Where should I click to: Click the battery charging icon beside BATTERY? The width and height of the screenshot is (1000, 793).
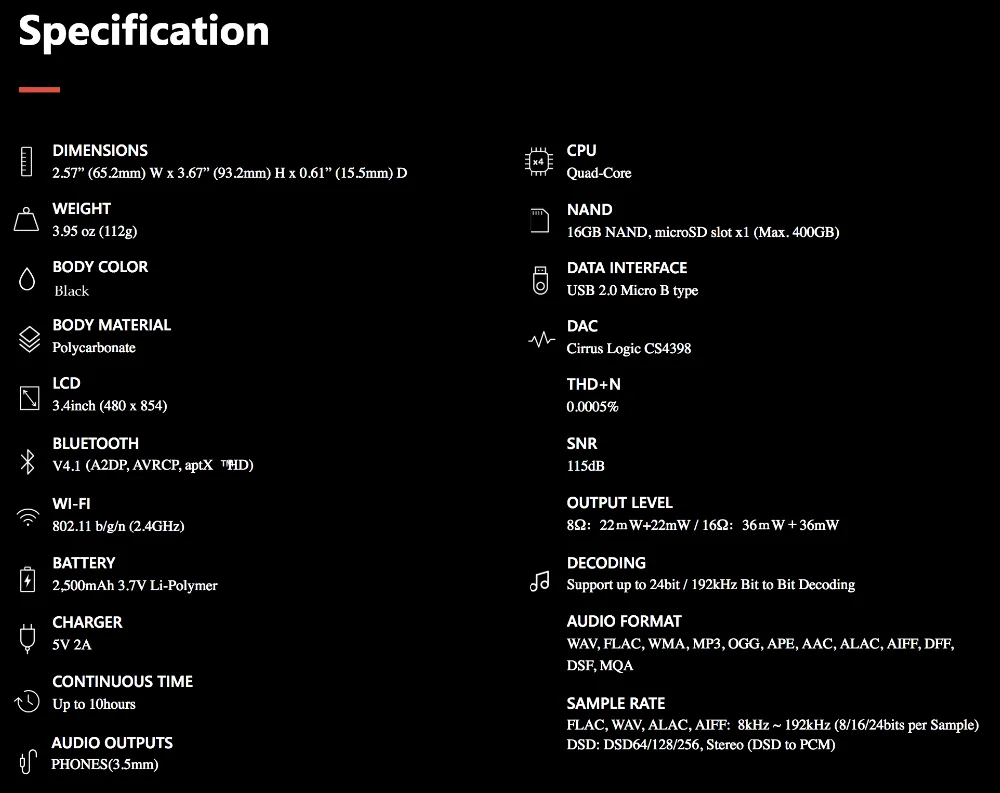click(27, 579)
